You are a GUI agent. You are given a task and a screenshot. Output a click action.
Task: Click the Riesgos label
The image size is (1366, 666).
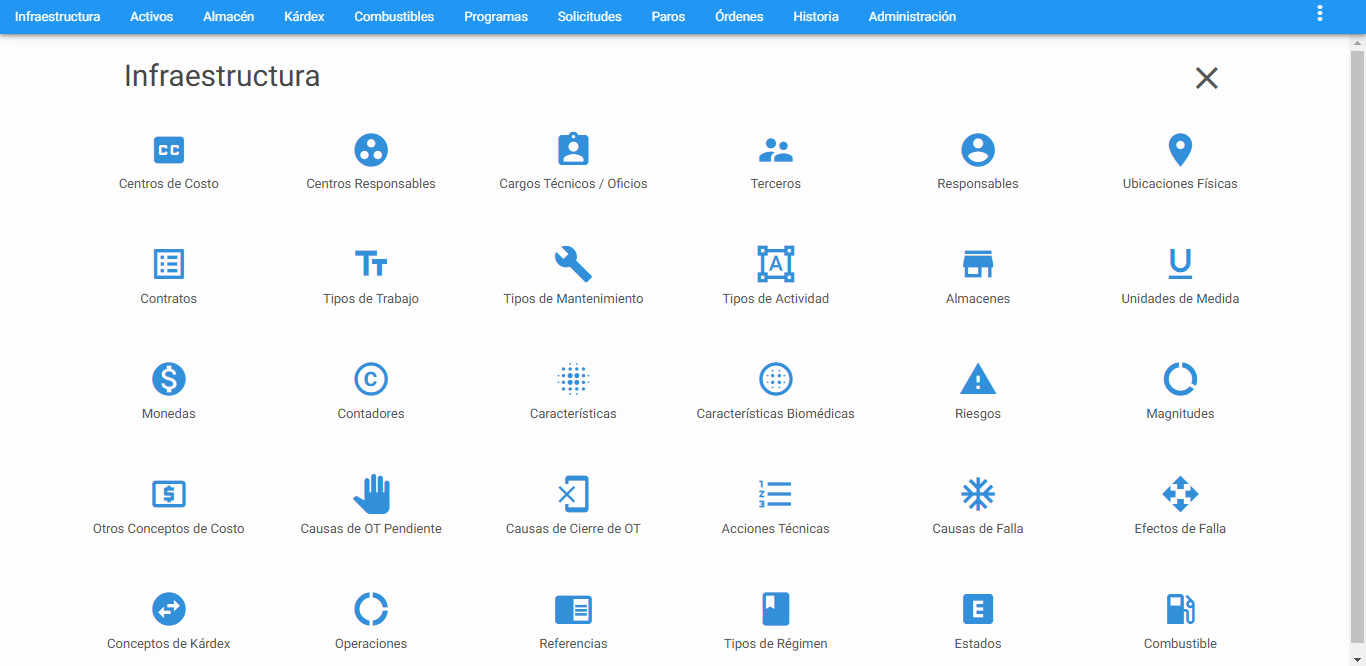978,414
